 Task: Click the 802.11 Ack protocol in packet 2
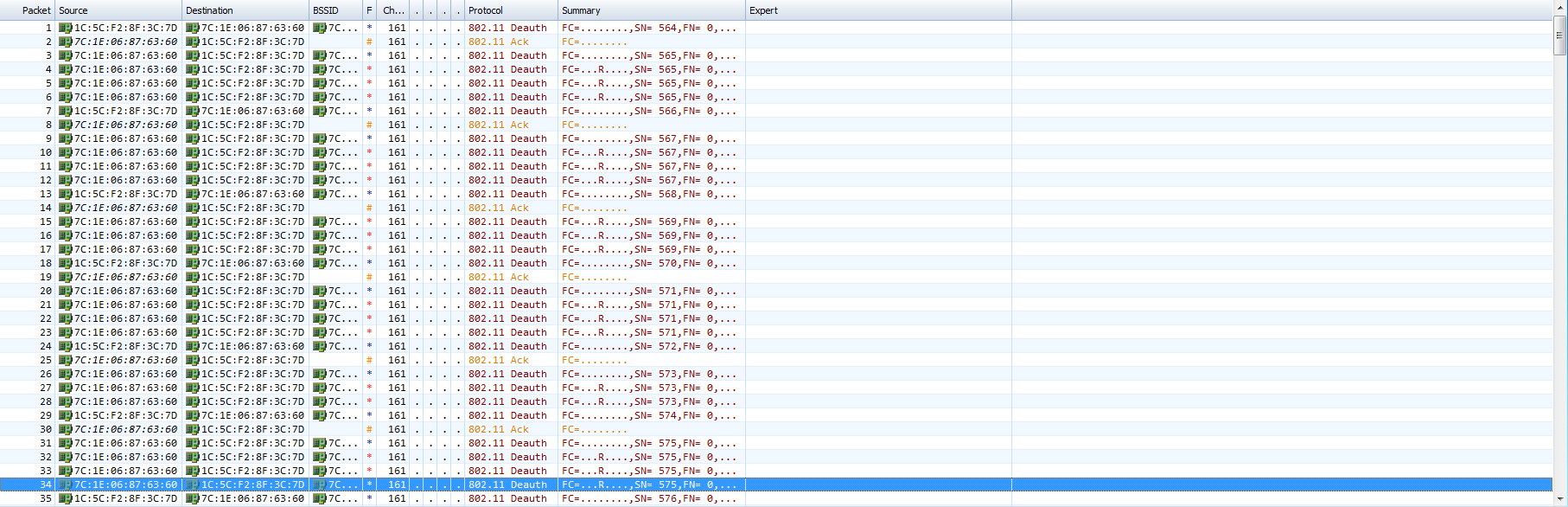499,42
